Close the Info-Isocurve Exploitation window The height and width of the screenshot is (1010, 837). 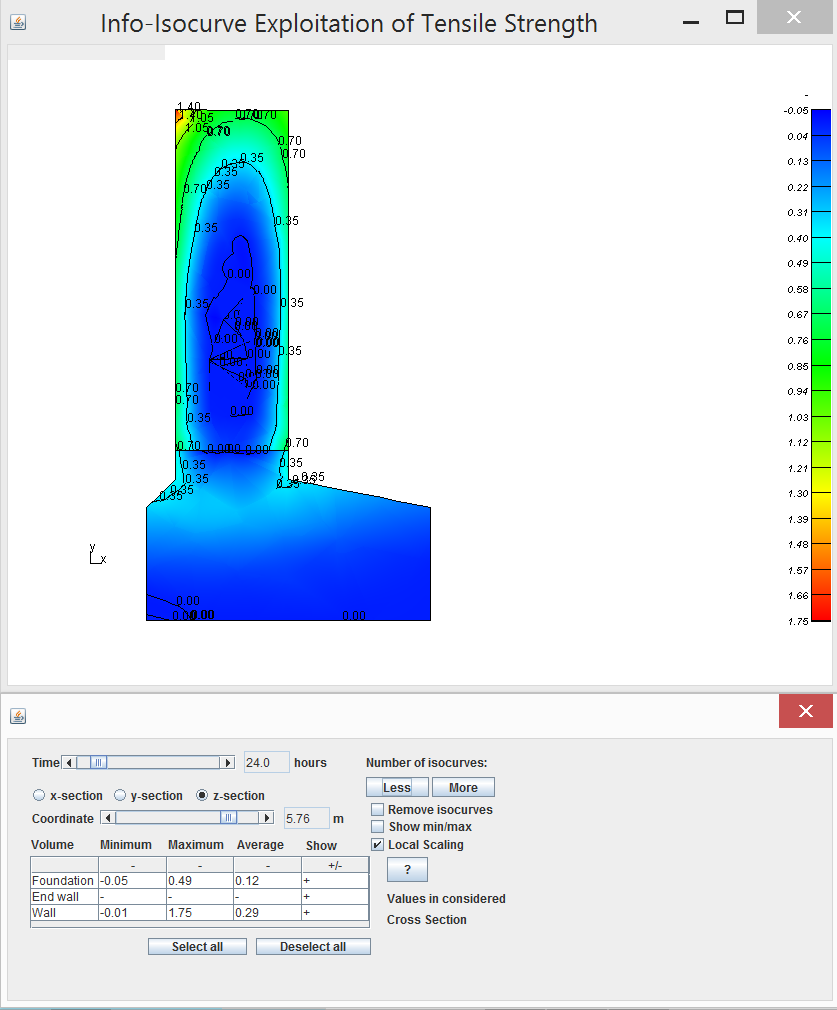[794, 17]
